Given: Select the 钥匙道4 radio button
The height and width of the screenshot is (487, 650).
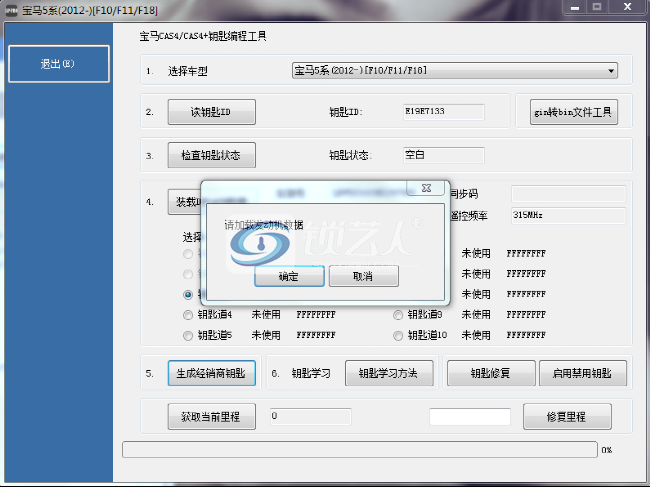Looking at the screenshot, I should click(x=188, y=315).
